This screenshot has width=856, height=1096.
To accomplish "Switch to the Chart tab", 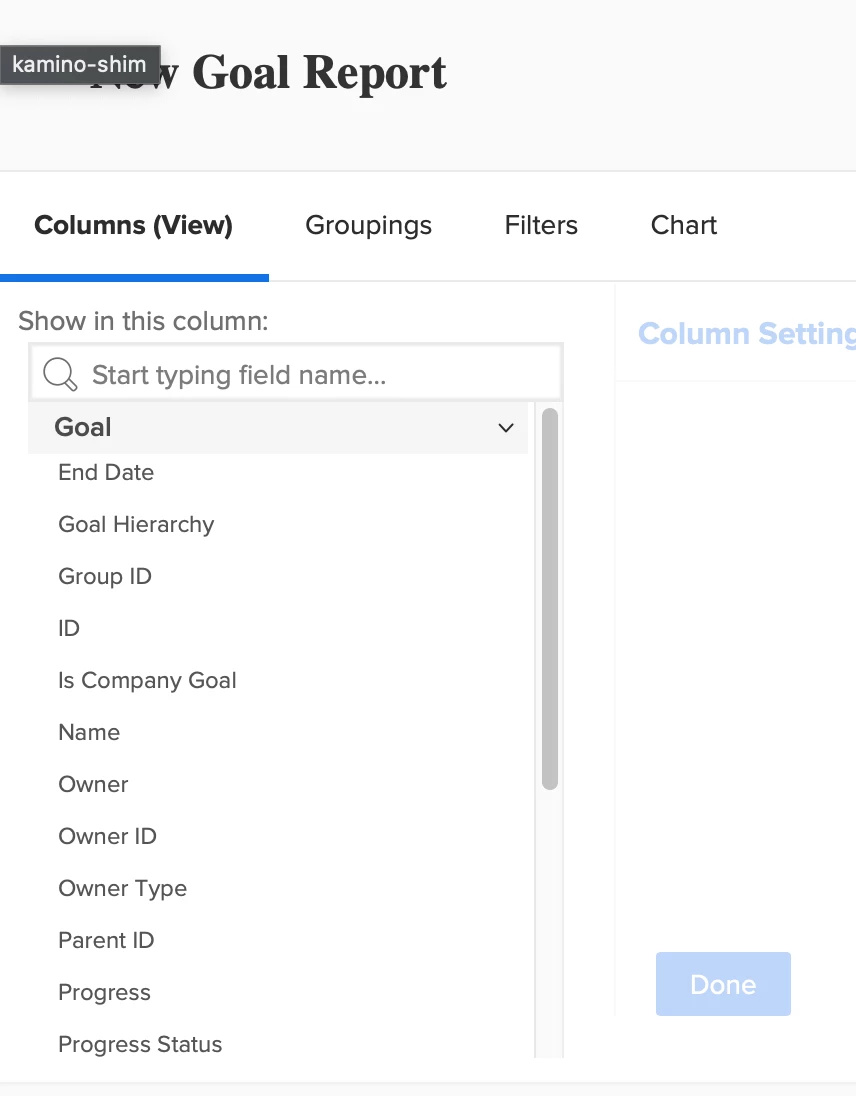I will tap(684, 226).
